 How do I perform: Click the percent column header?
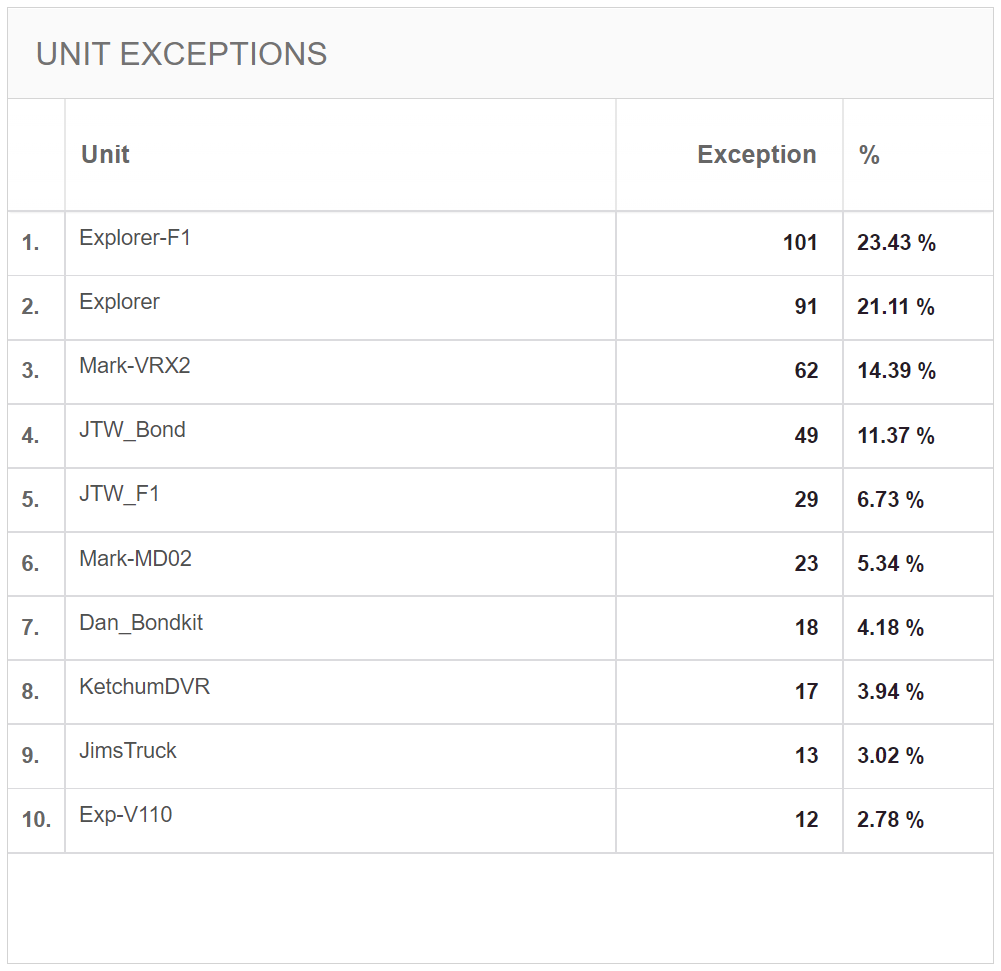click(869, 155)
